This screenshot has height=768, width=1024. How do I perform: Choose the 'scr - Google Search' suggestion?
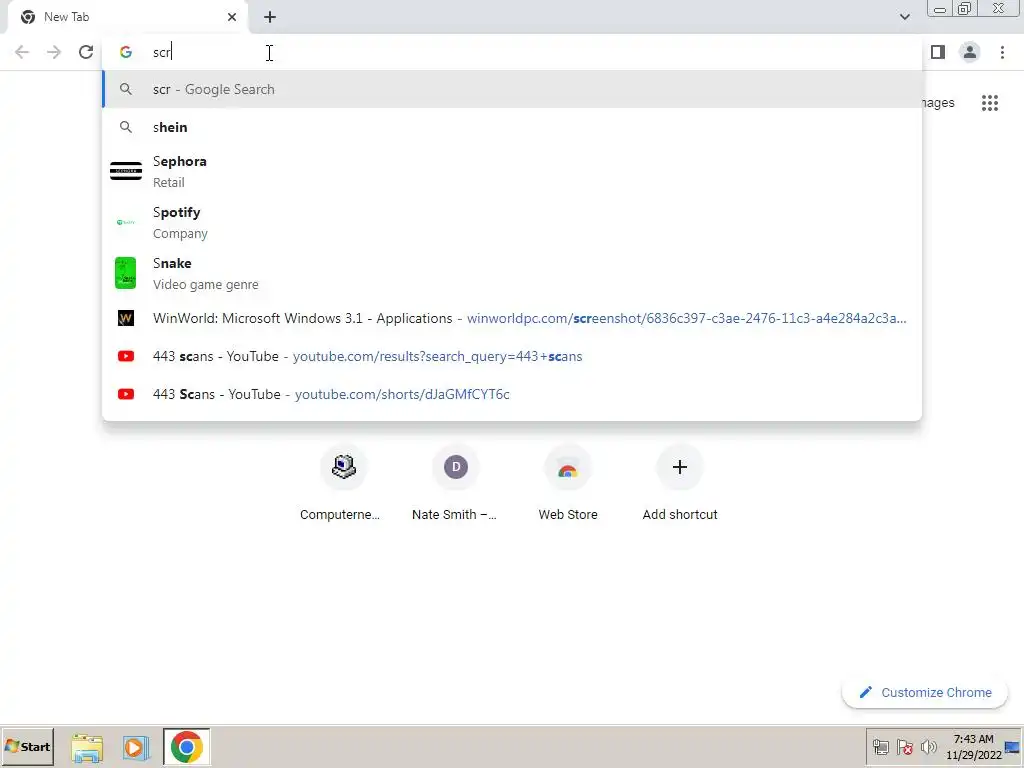[x=512, y=89]
